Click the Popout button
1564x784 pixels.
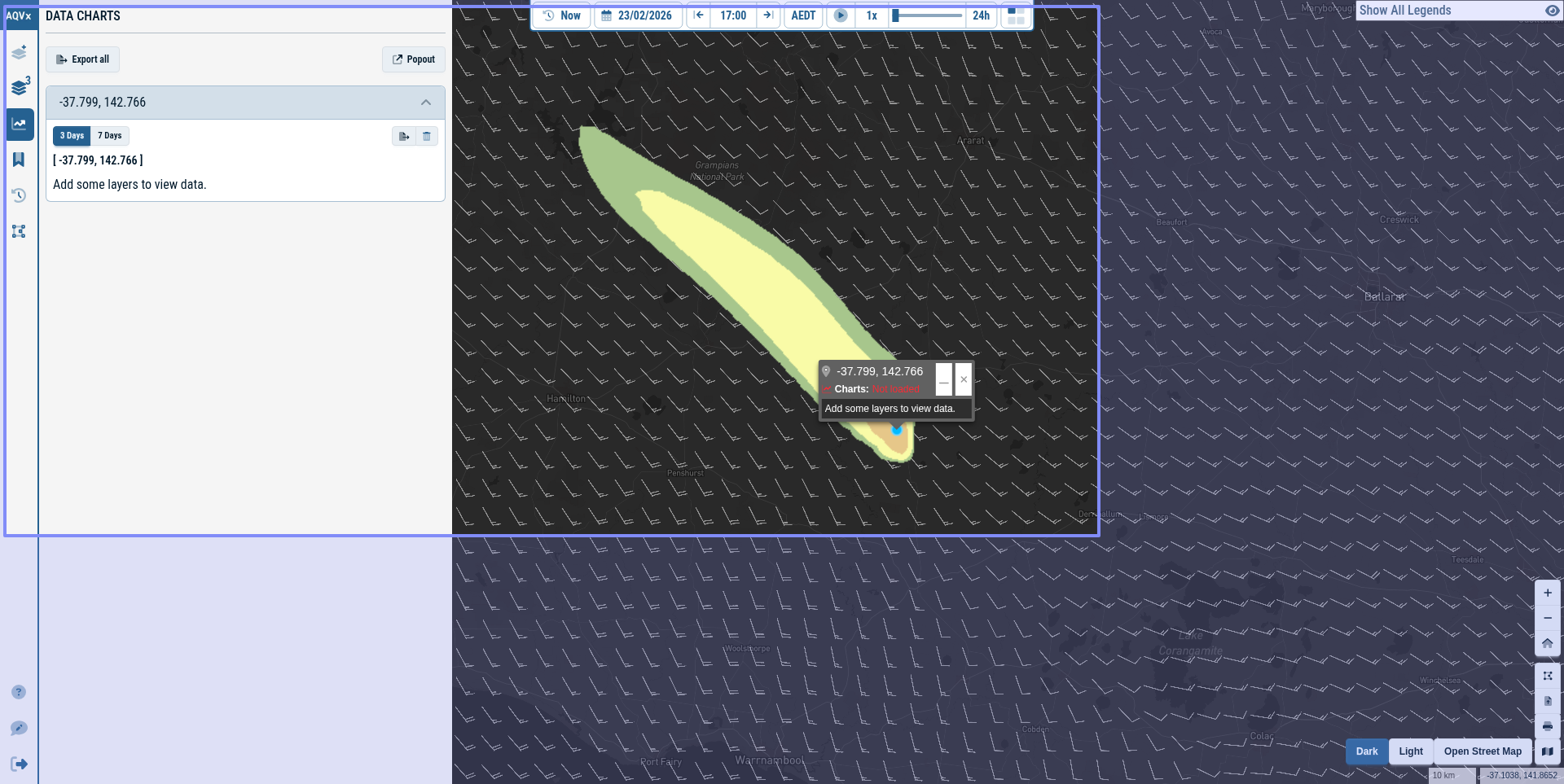click(414, 59)
